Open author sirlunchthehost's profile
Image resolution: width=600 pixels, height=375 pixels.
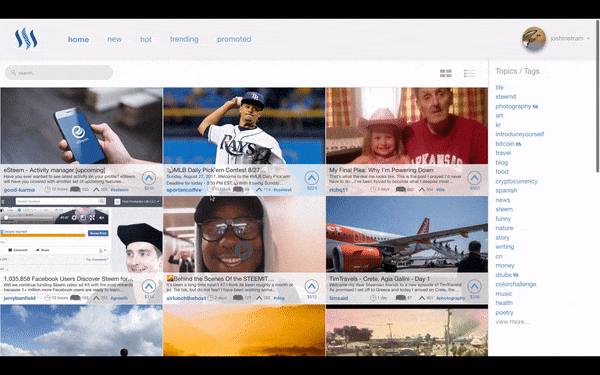point(186,298)
